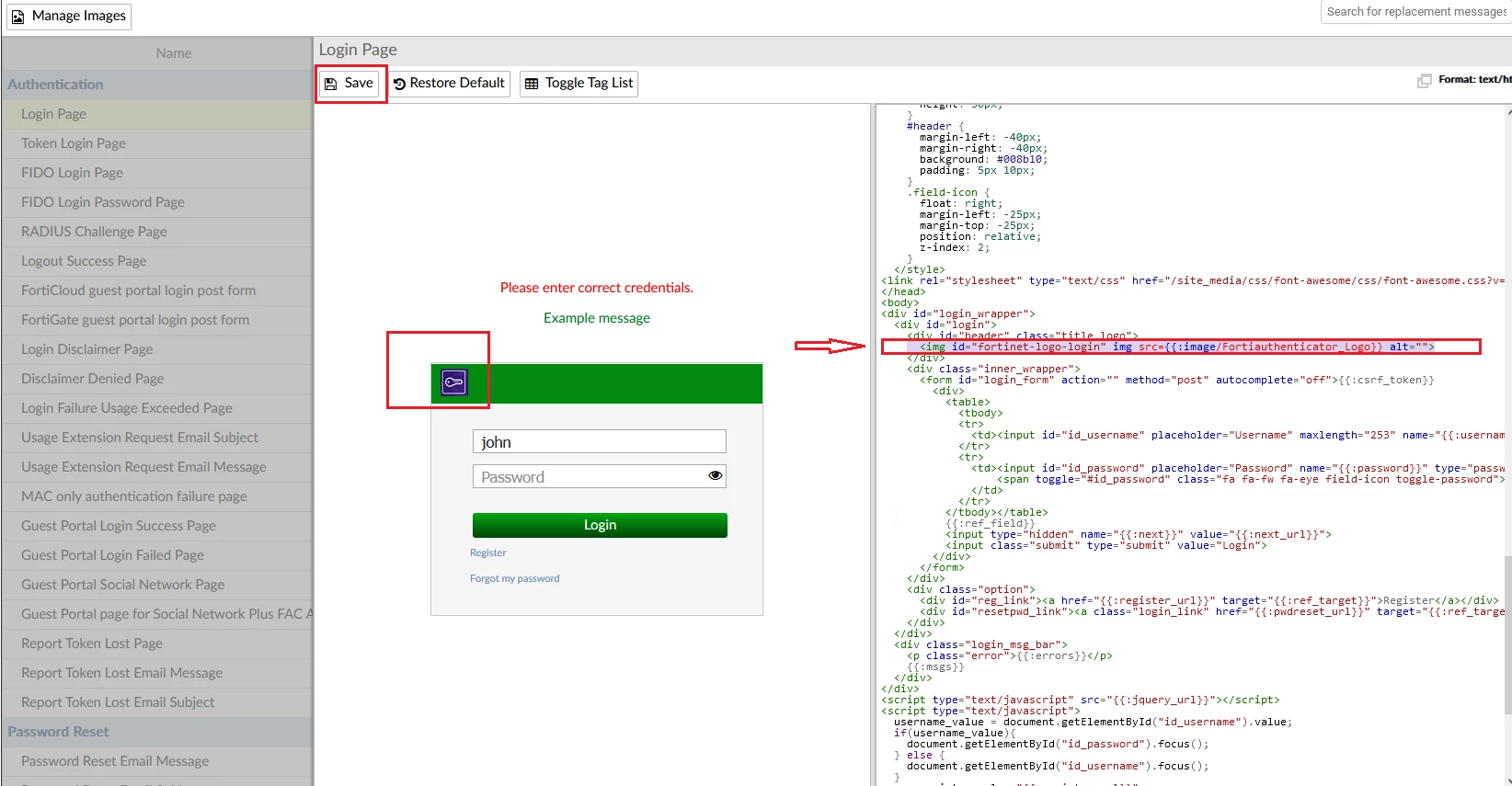The height and width of the screenshot is (786, 1512).
Task: Select Report Token Lost Email Message
Action: tap(157, 673)
